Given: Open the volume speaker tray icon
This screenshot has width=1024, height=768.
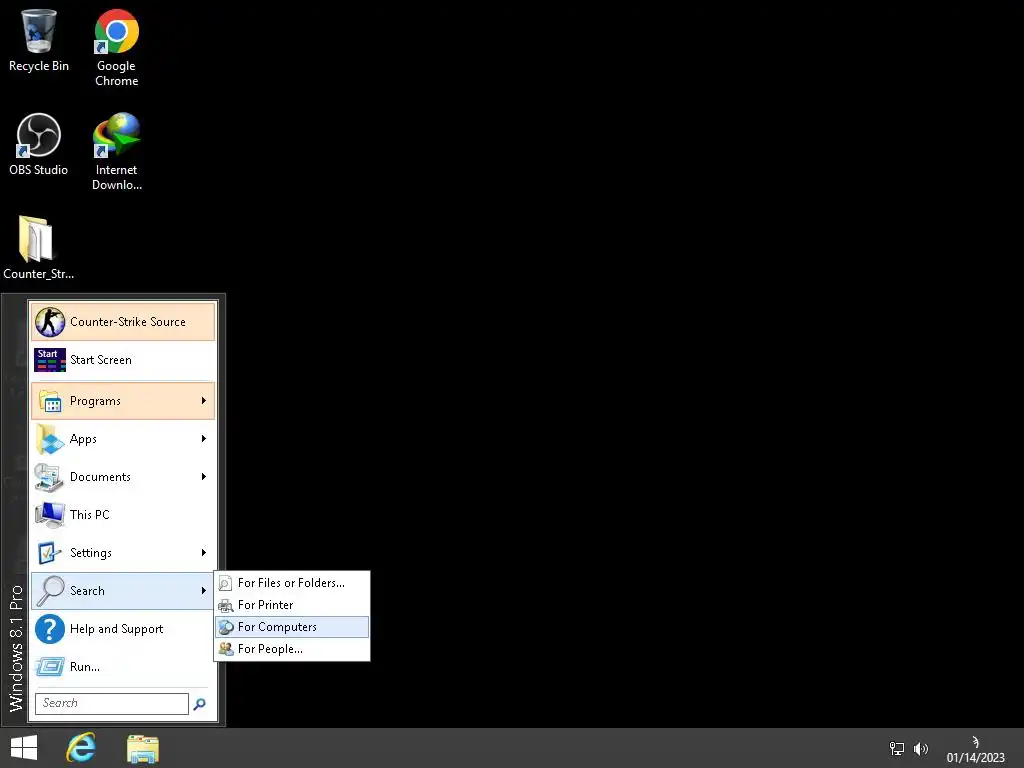Looking at the screenshot, I should (x=921, y=748).
